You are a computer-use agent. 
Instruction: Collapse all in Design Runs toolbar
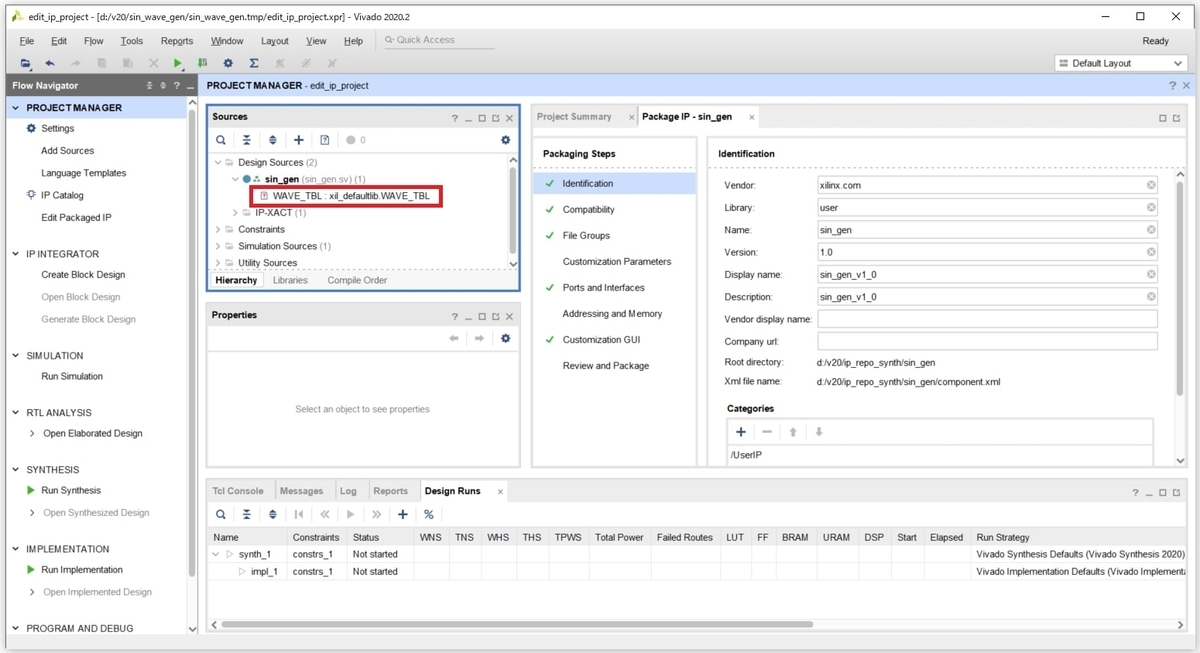[x=247, y=515]
